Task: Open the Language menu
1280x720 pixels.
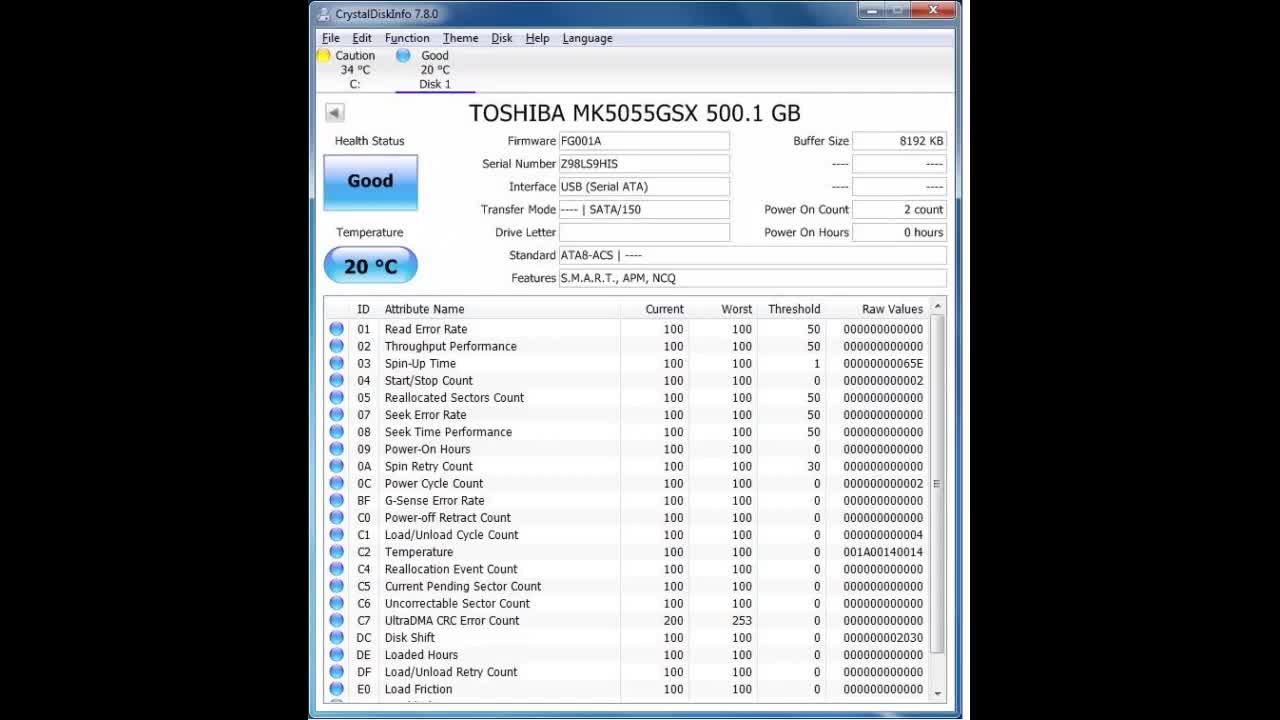Action: pyautogui.click(x=587, y=38)
